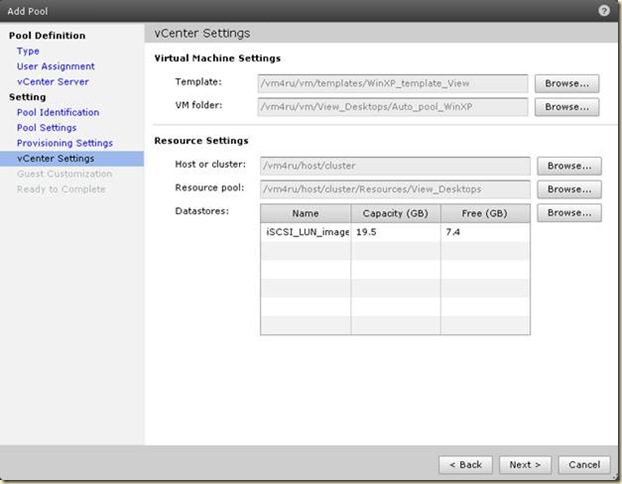Navigate to Pool Identification step

[58, 113]
